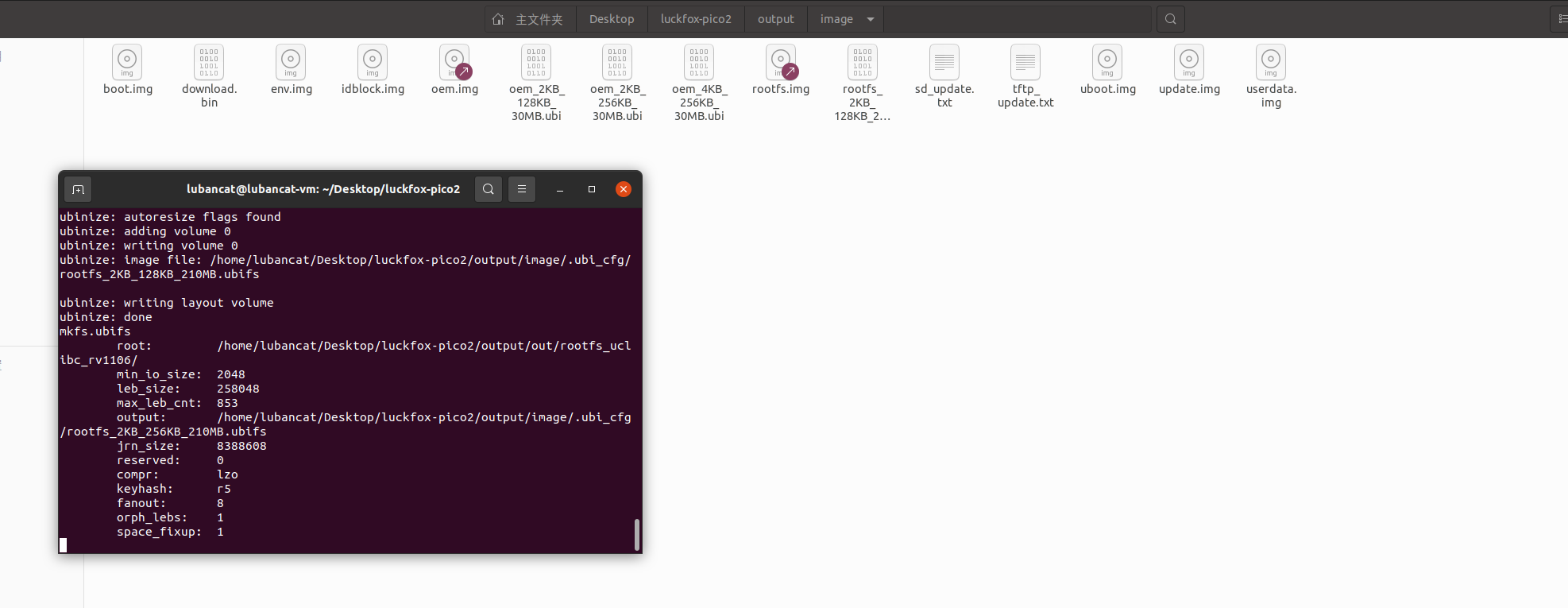Viewport: 1568px width, 608px height.
Task: Click the terminal vertical scrollbar
Action: click(x=637, y=534)
